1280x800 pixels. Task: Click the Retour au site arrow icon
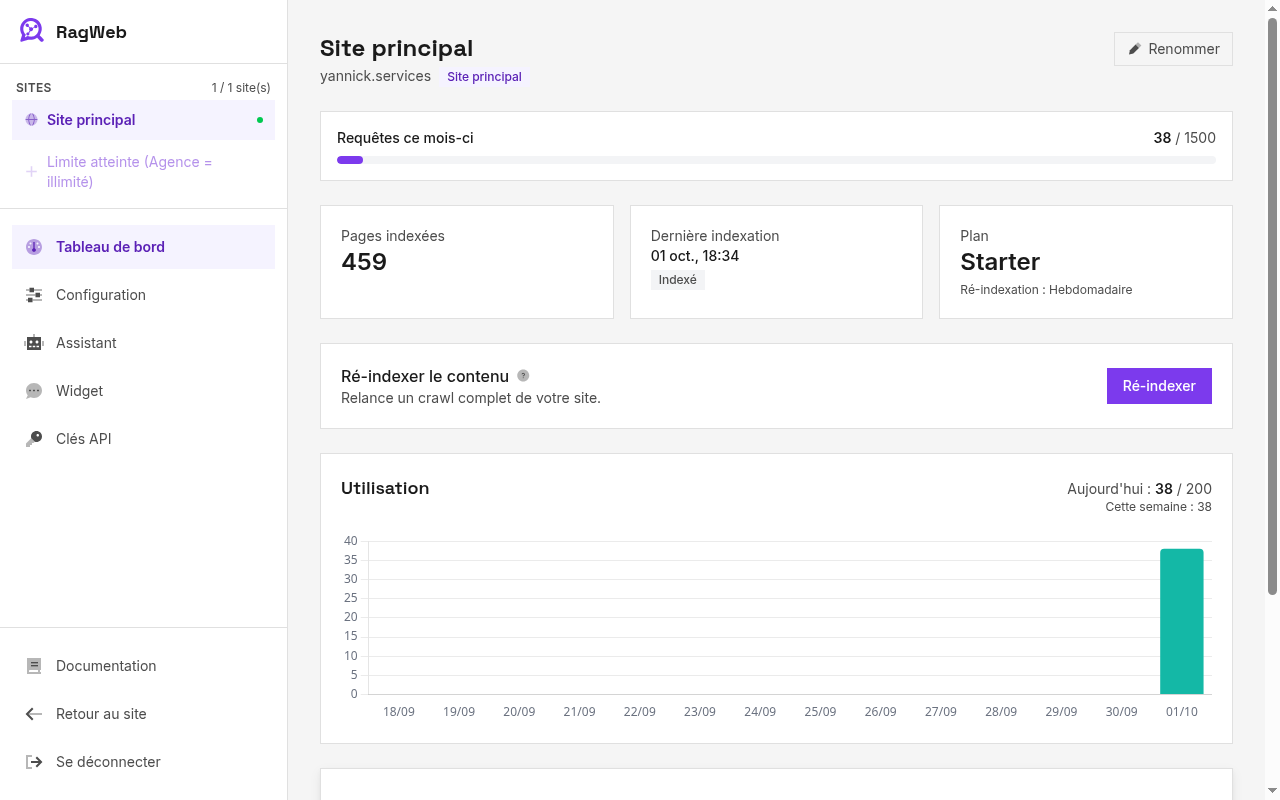pos(34,714)
